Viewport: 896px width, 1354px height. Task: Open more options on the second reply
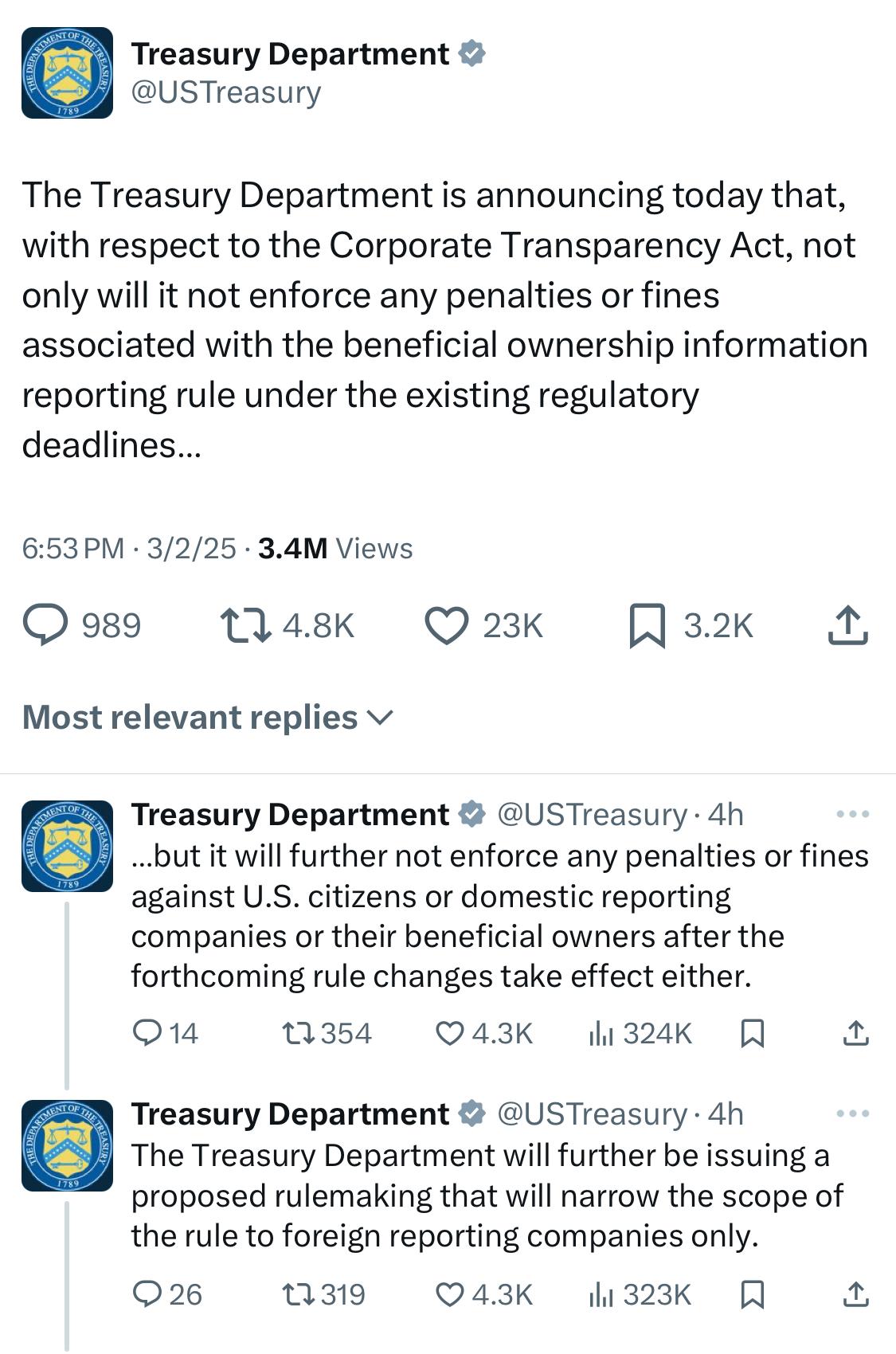click(x=853, y=1113)
